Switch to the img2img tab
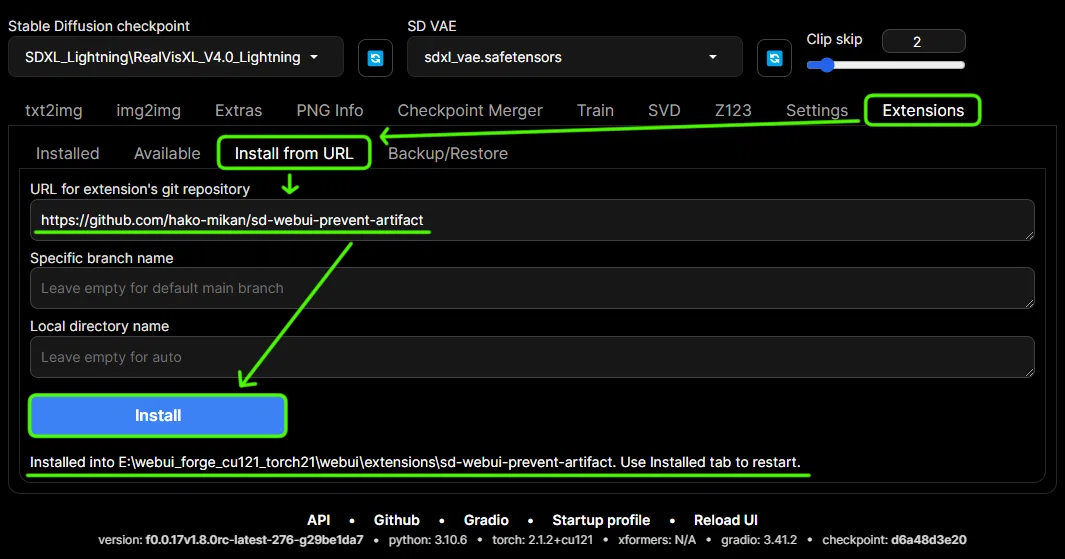Viewport: 1065px width, 559px height. pyautogui.click(x=149, y=110)
